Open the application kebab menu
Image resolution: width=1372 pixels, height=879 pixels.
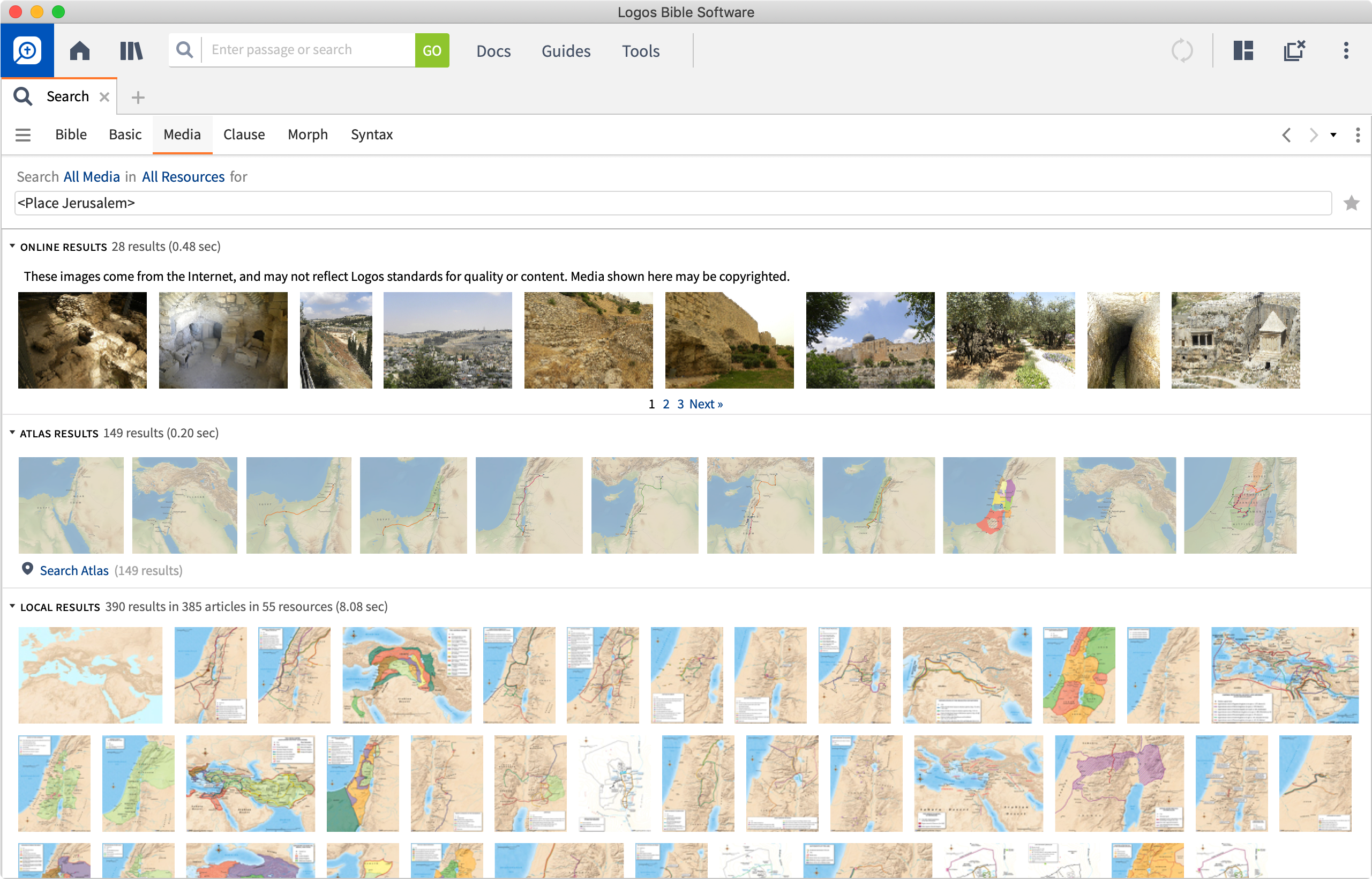coord(1346,51)
